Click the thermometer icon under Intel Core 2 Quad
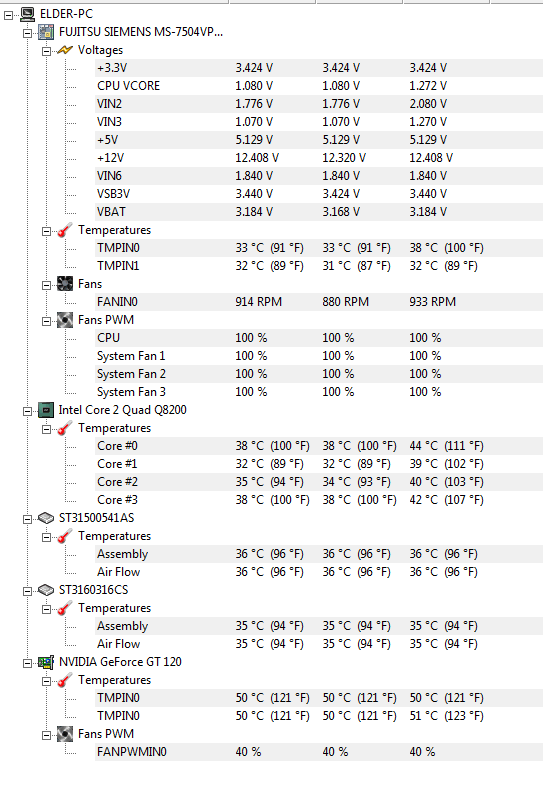543x788 pixels. click(65, 428)
